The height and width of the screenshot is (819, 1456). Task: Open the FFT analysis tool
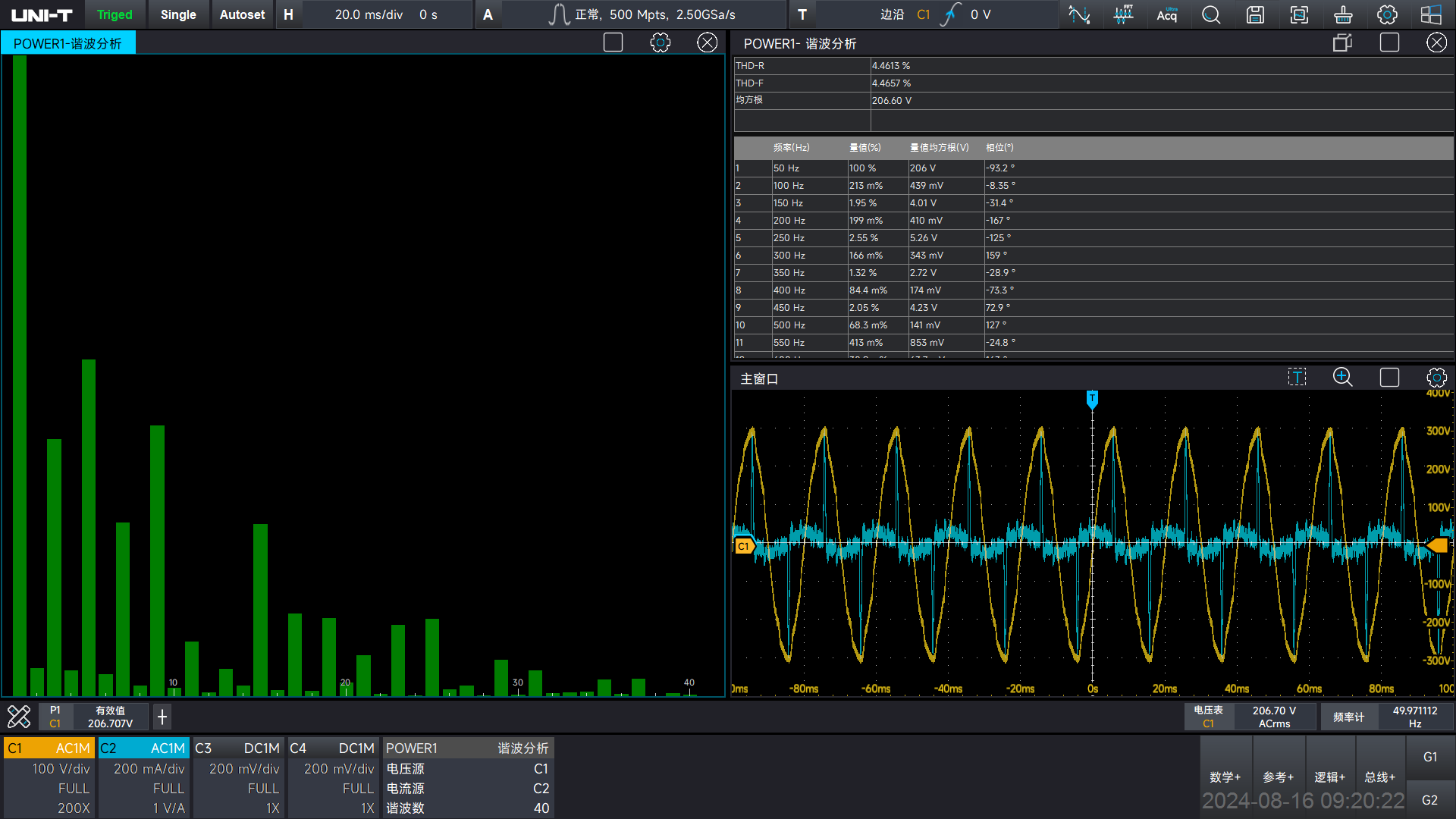click(x=1123, y=14)
